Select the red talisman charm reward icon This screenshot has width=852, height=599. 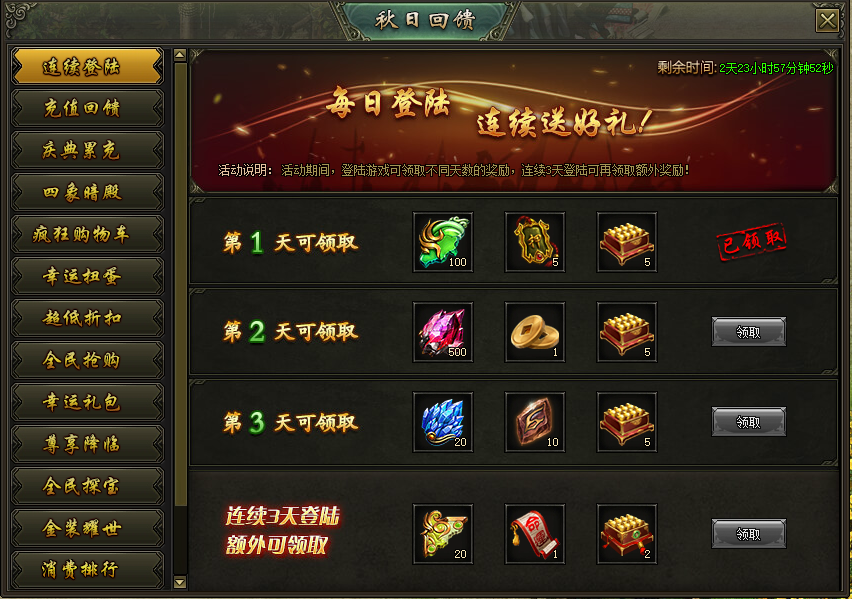tap(535, 242)
